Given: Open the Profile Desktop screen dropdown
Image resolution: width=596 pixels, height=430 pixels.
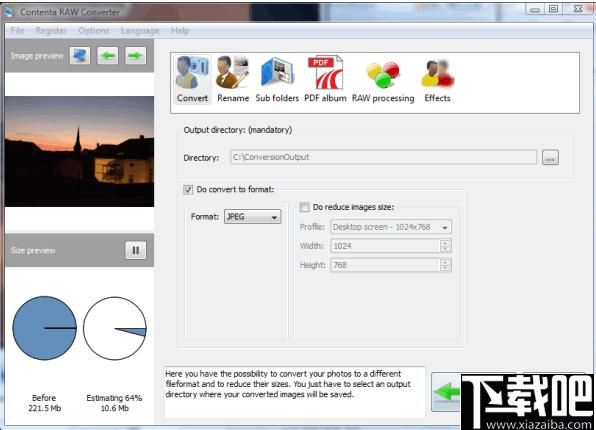Looking at the screenshot, I should [391, 227].
